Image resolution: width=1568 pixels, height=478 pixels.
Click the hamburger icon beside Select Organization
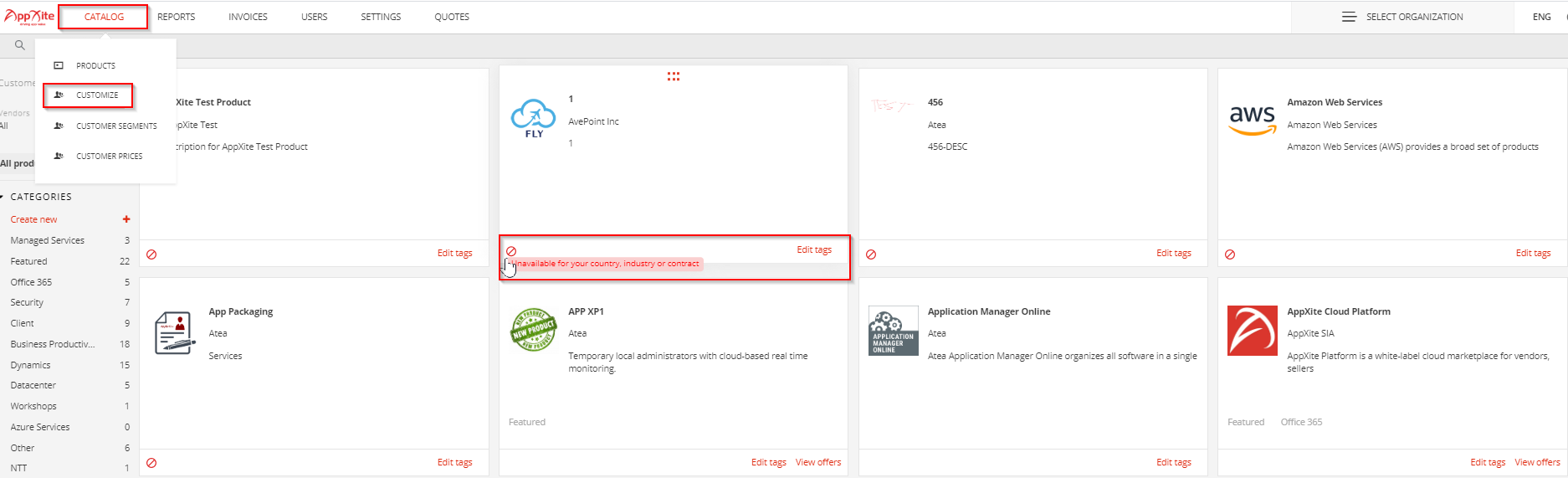pos(1349,17)
